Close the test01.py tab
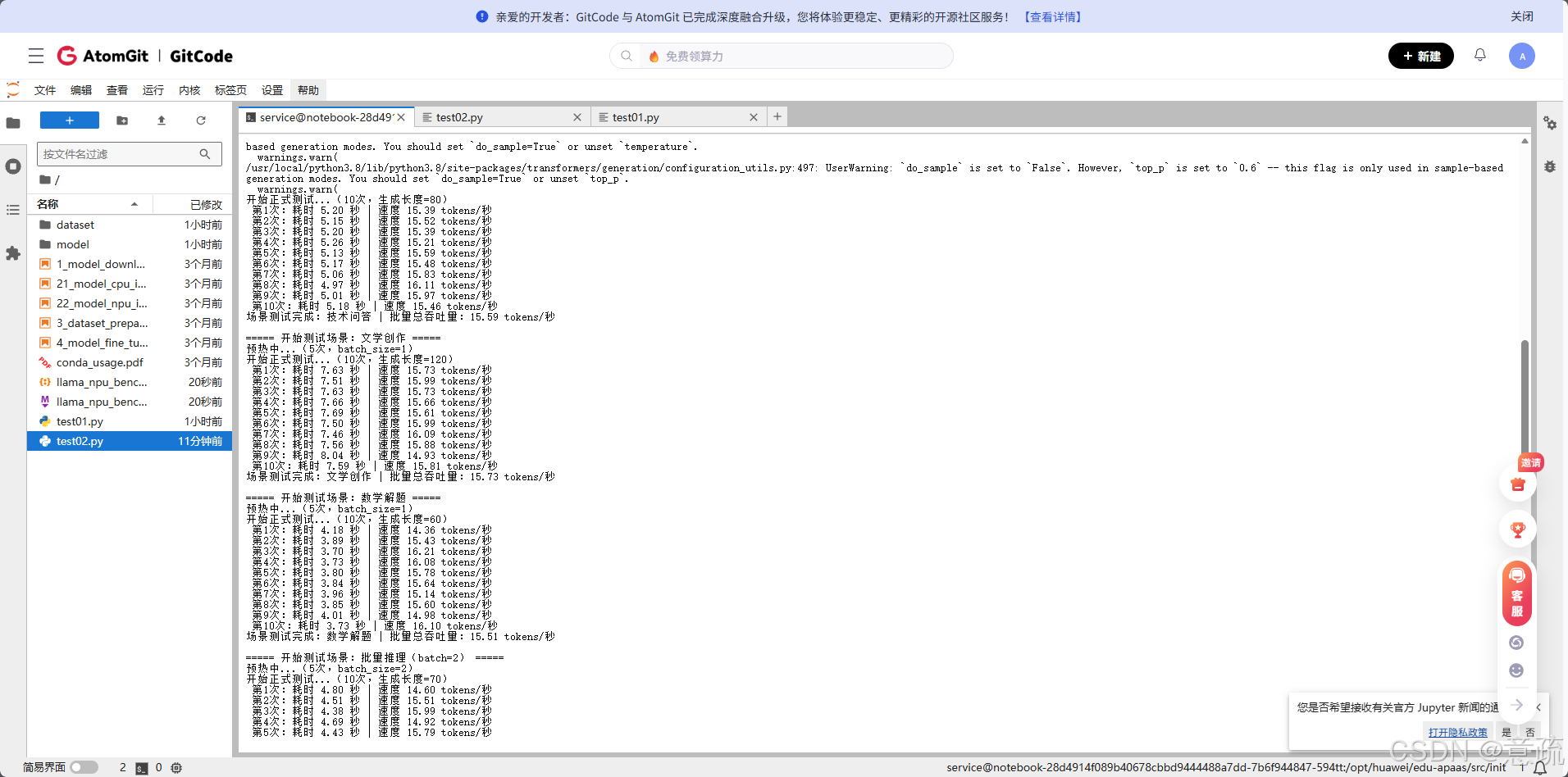The height and width of the screenshot is (777, 1568). click(754, 117)
